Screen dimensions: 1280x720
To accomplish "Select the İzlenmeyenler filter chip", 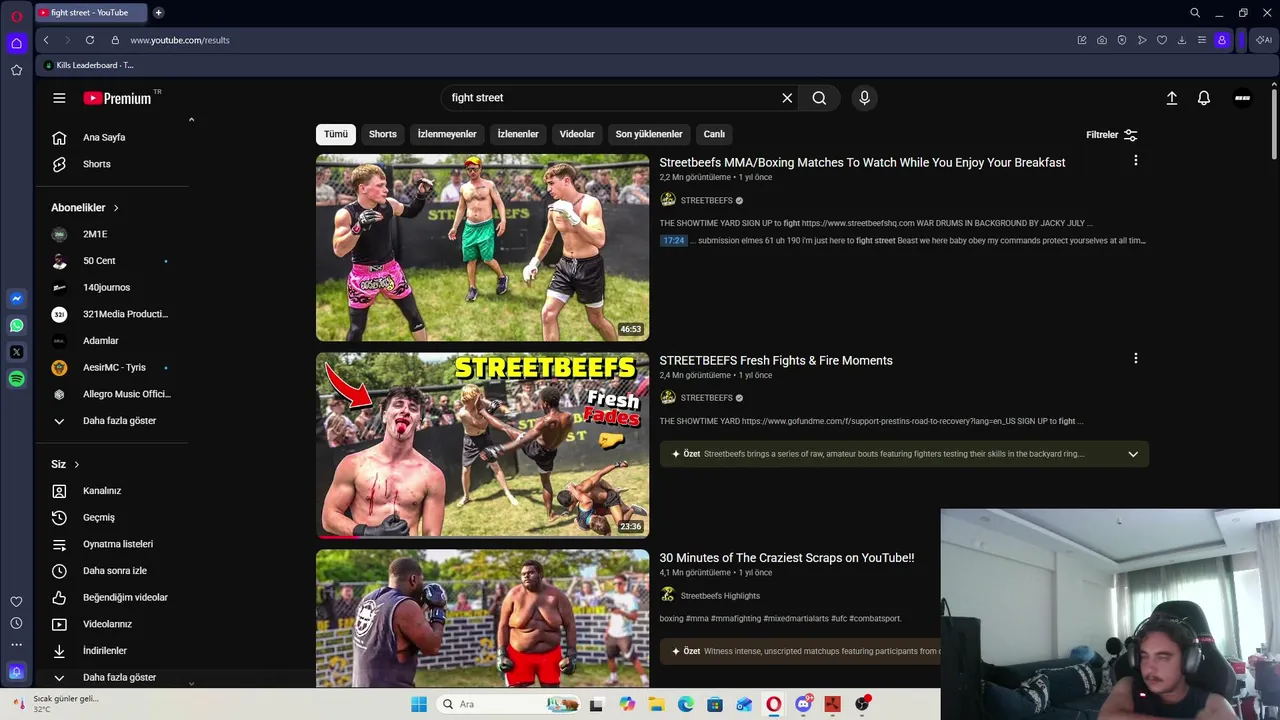I will (447, 134).
